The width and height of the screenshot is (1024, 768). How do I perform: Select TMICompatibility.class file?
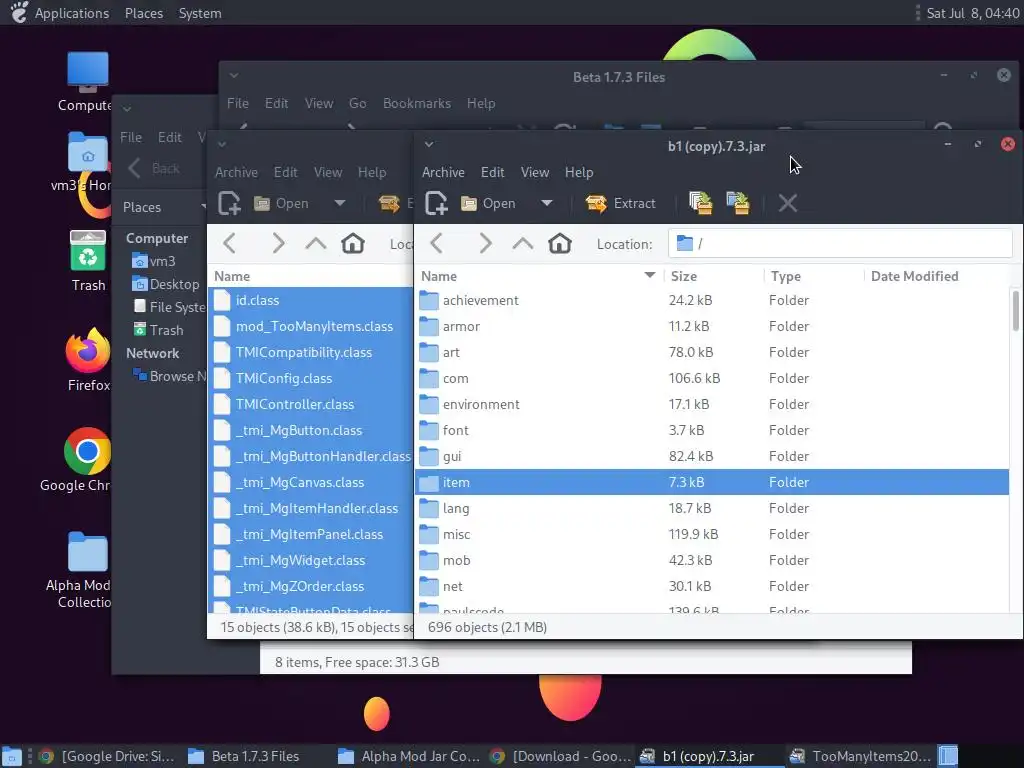(311, 353)
